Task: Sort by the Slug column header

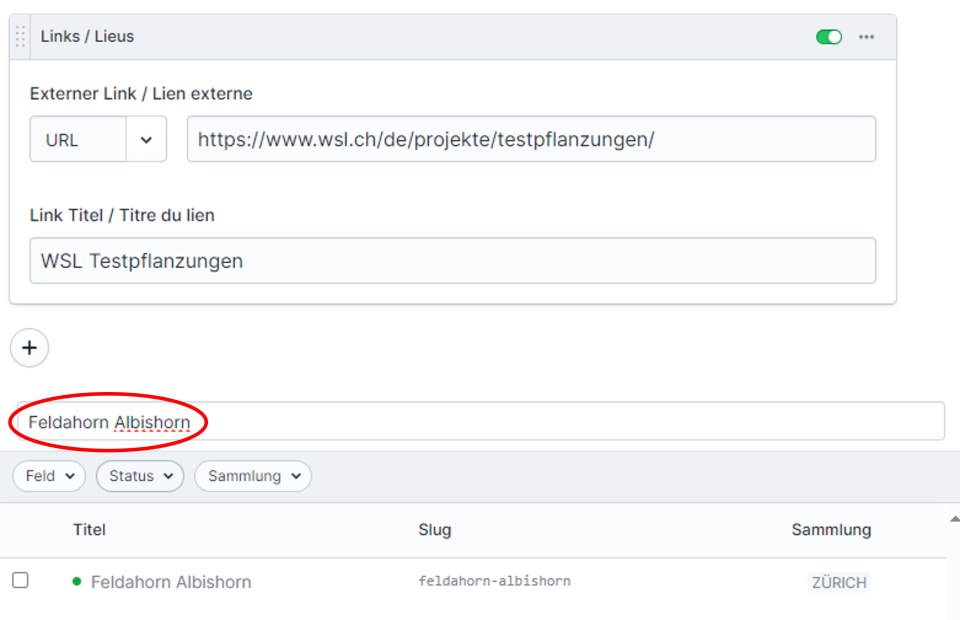Action: pyautogui.click(x=434, y=530)
